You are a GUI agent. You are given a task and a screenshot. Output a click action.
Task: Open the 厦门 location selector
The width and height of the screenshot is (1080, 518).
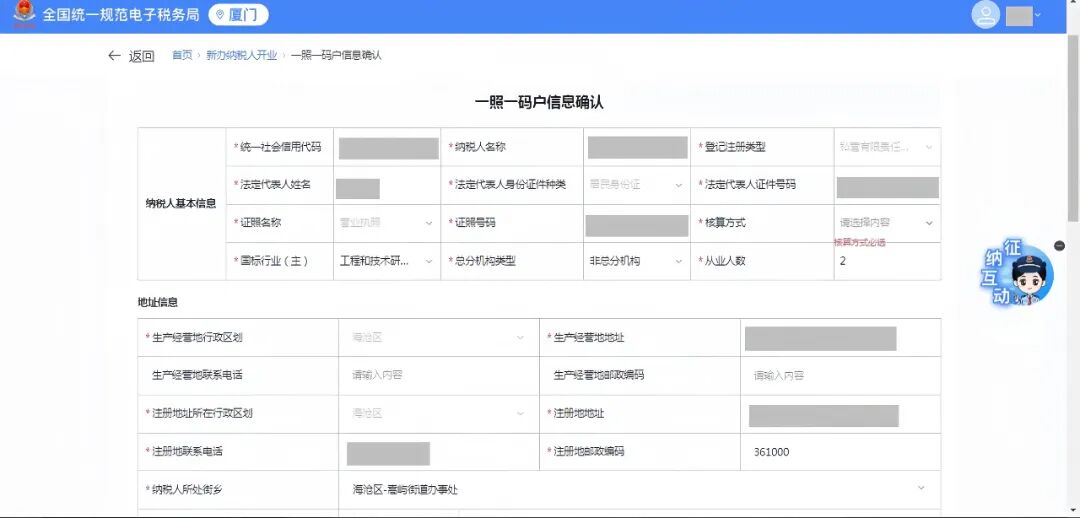point(238,14)
